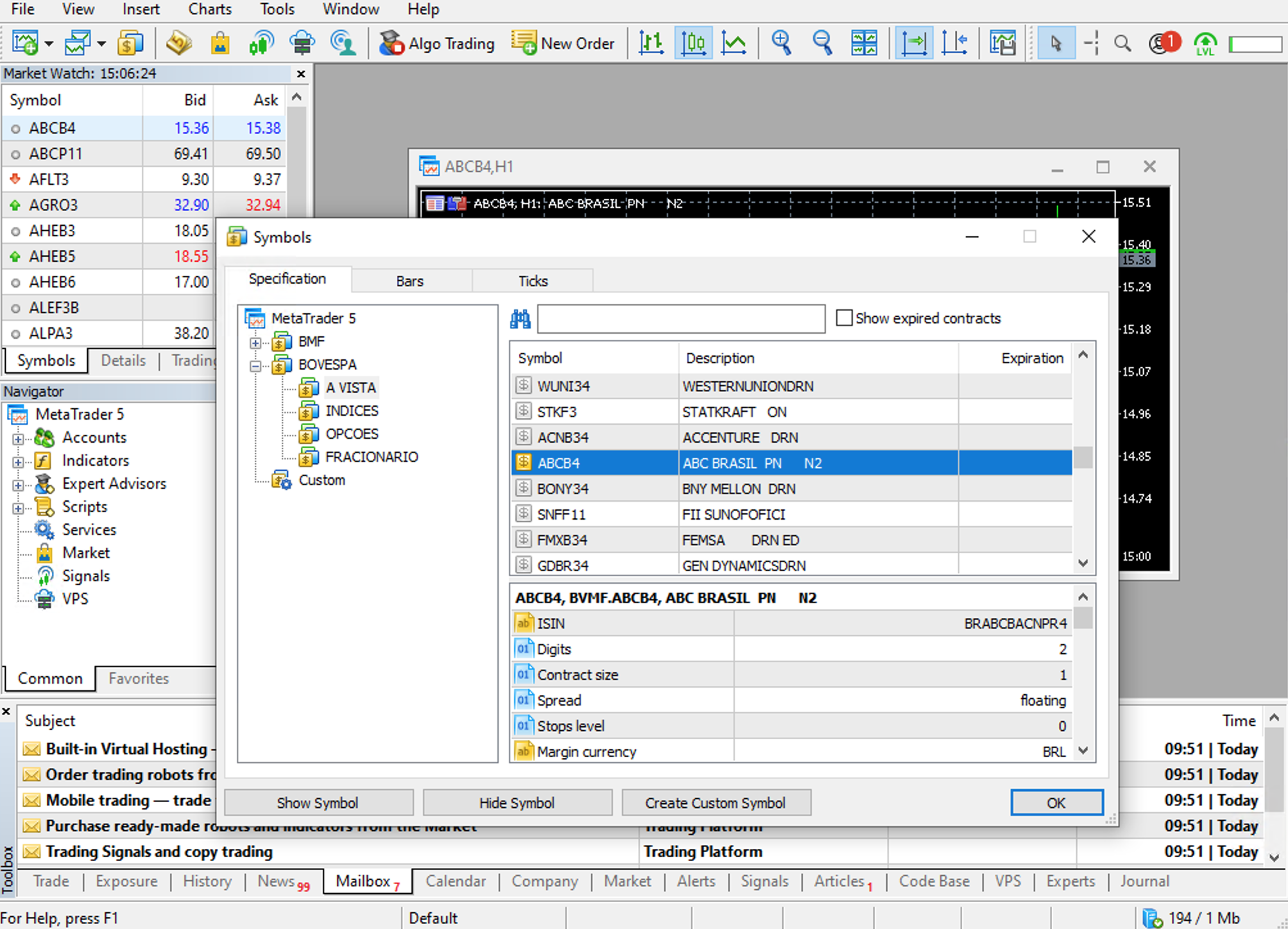Screen dimensions: 1288x929
Task: Open Trading Signals and copy trading mail
Action: pyautogui.click(x=159, y=852)
